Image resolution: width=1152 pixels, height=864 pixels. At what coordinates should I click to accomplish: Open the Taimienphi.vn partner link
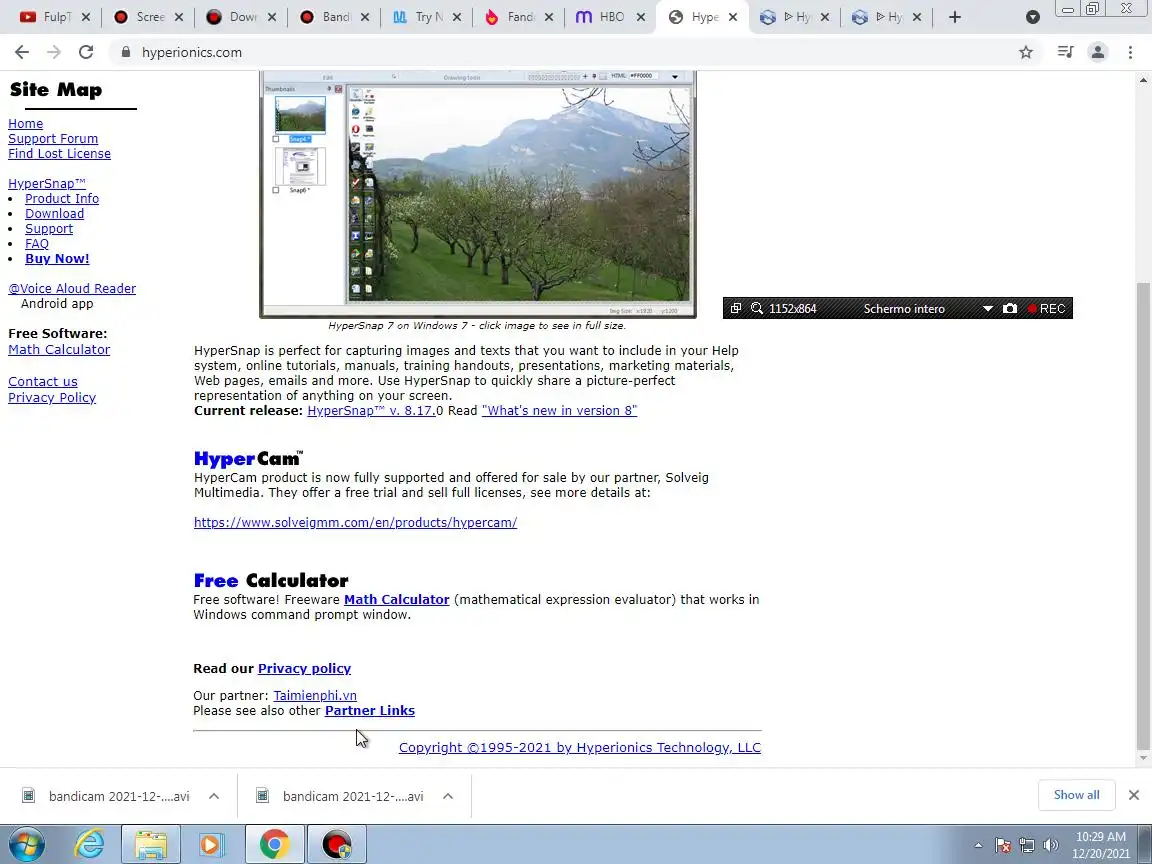315,695
